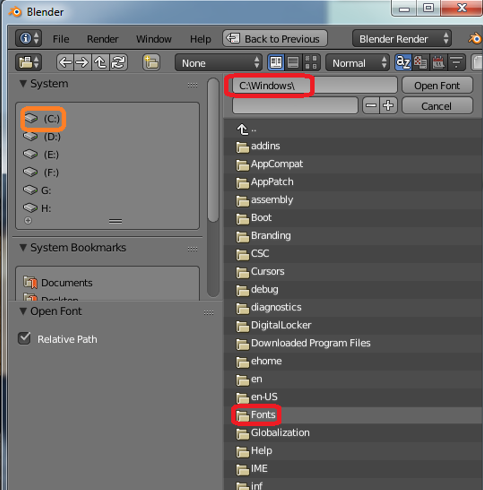Click Back to Previous button
Screen dimensions: 483x490
click(275, 39)
